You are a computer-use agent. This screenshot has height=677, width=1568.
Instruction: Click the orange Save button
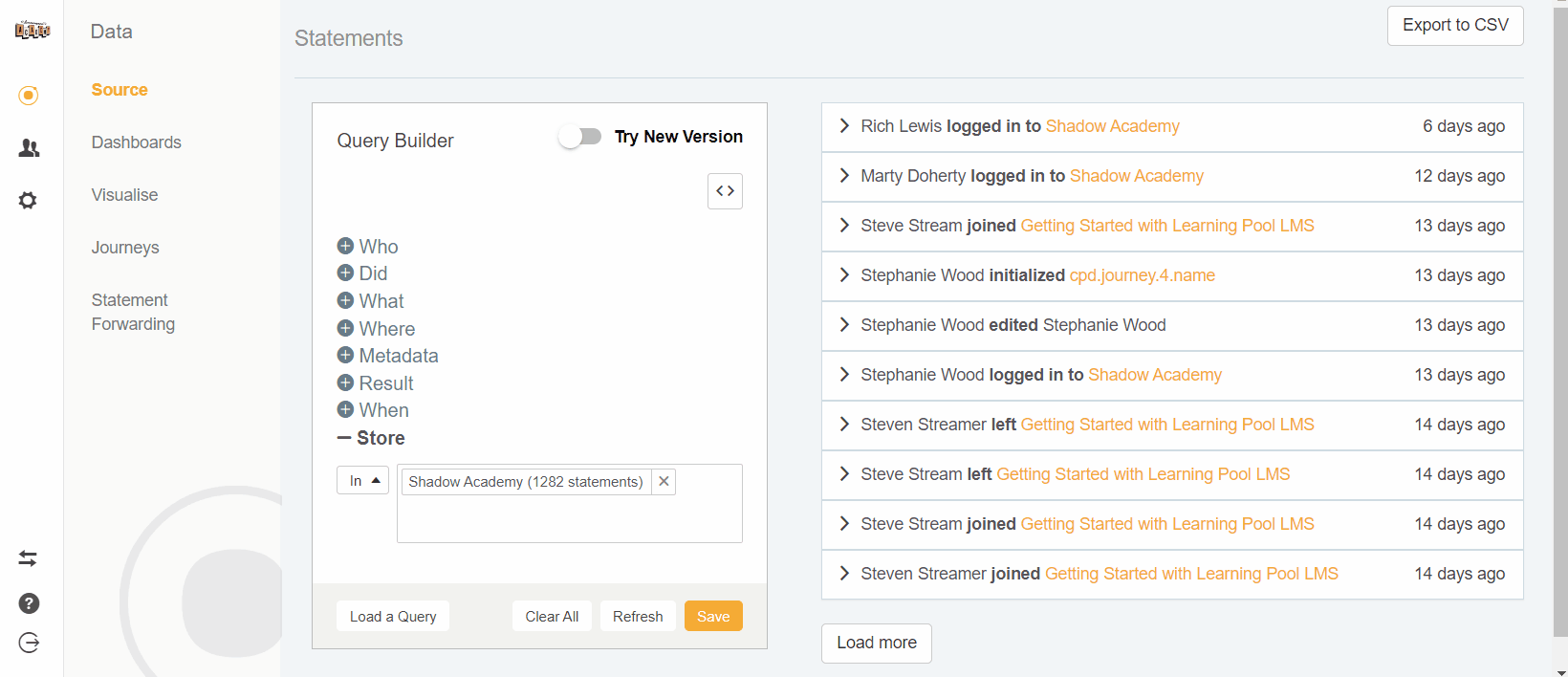[x=712, y=617]
